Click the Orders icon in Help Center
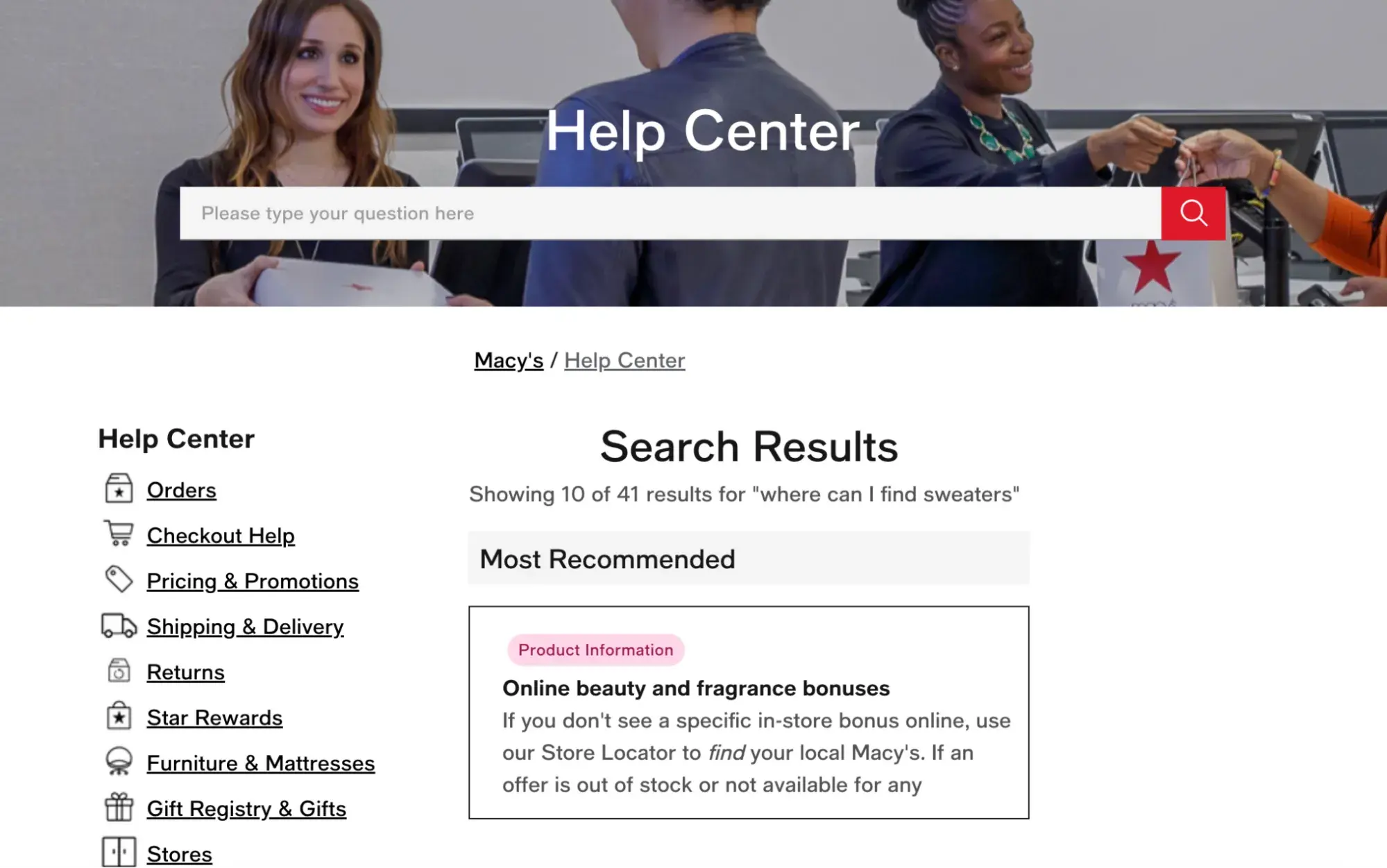The height and width of the screenshot is (868, 1387). [119, 488]
